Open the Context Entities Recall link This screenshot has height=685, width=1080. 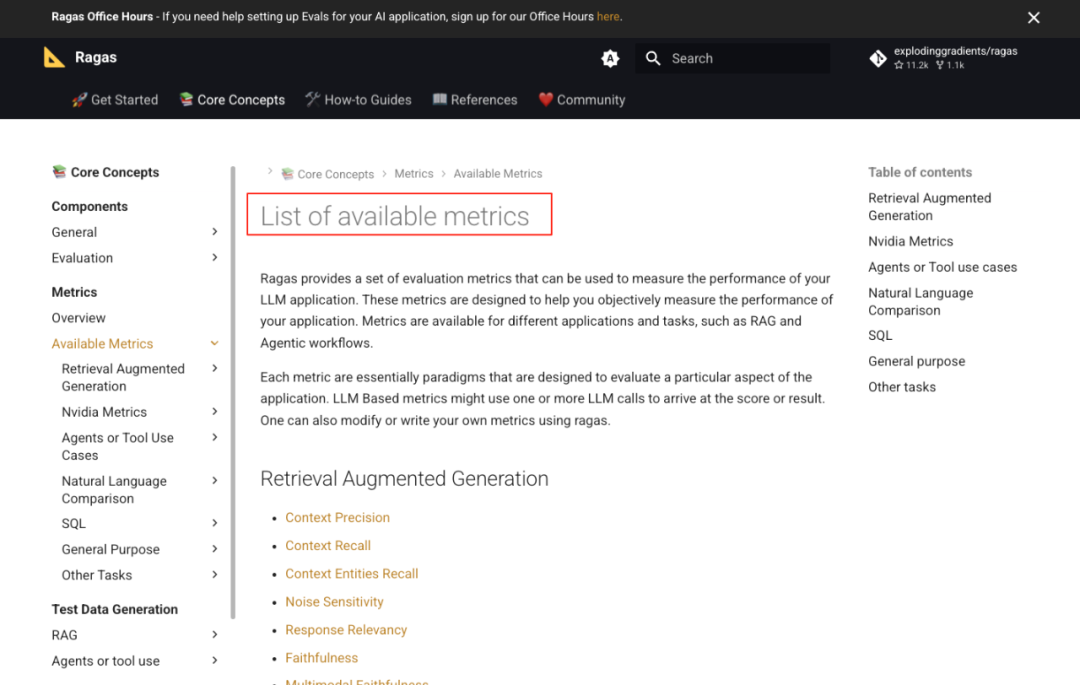(x=352, y=573)
